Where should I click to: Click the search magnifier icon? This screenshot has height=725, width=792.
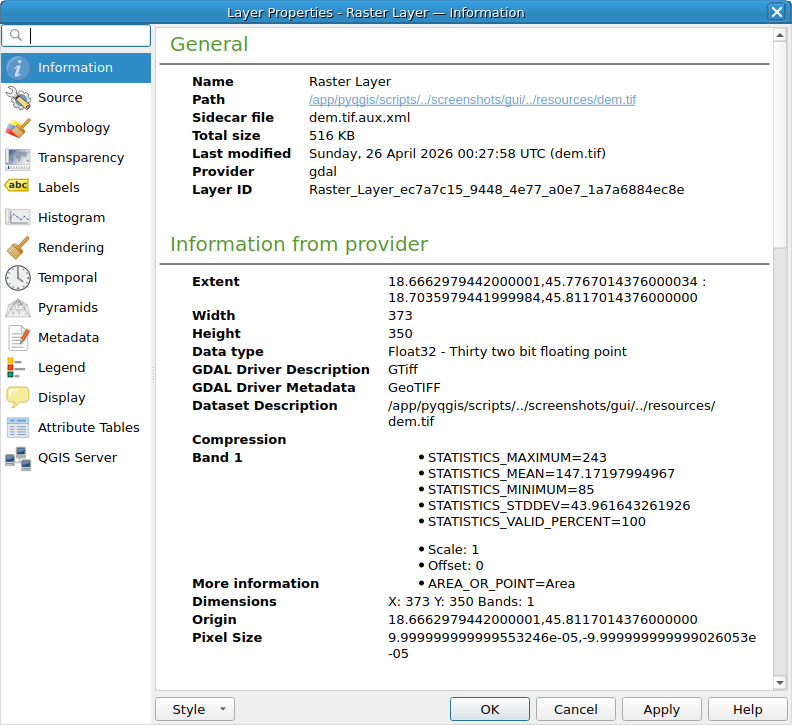[x=16, y=35]
